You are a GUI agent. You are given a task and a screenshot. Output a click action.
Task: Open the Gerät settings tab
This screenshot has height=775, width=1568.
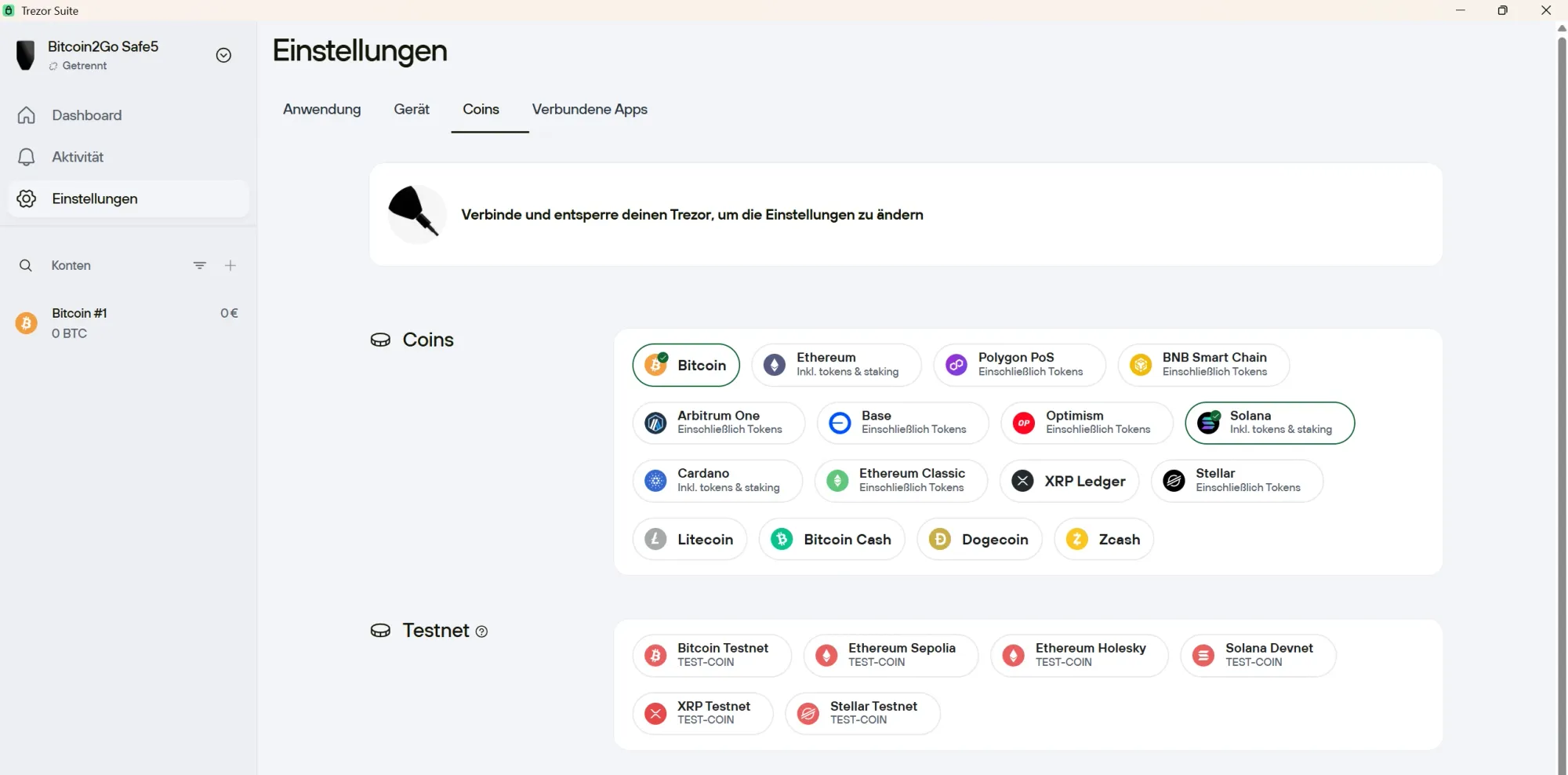tap(412, 110)
